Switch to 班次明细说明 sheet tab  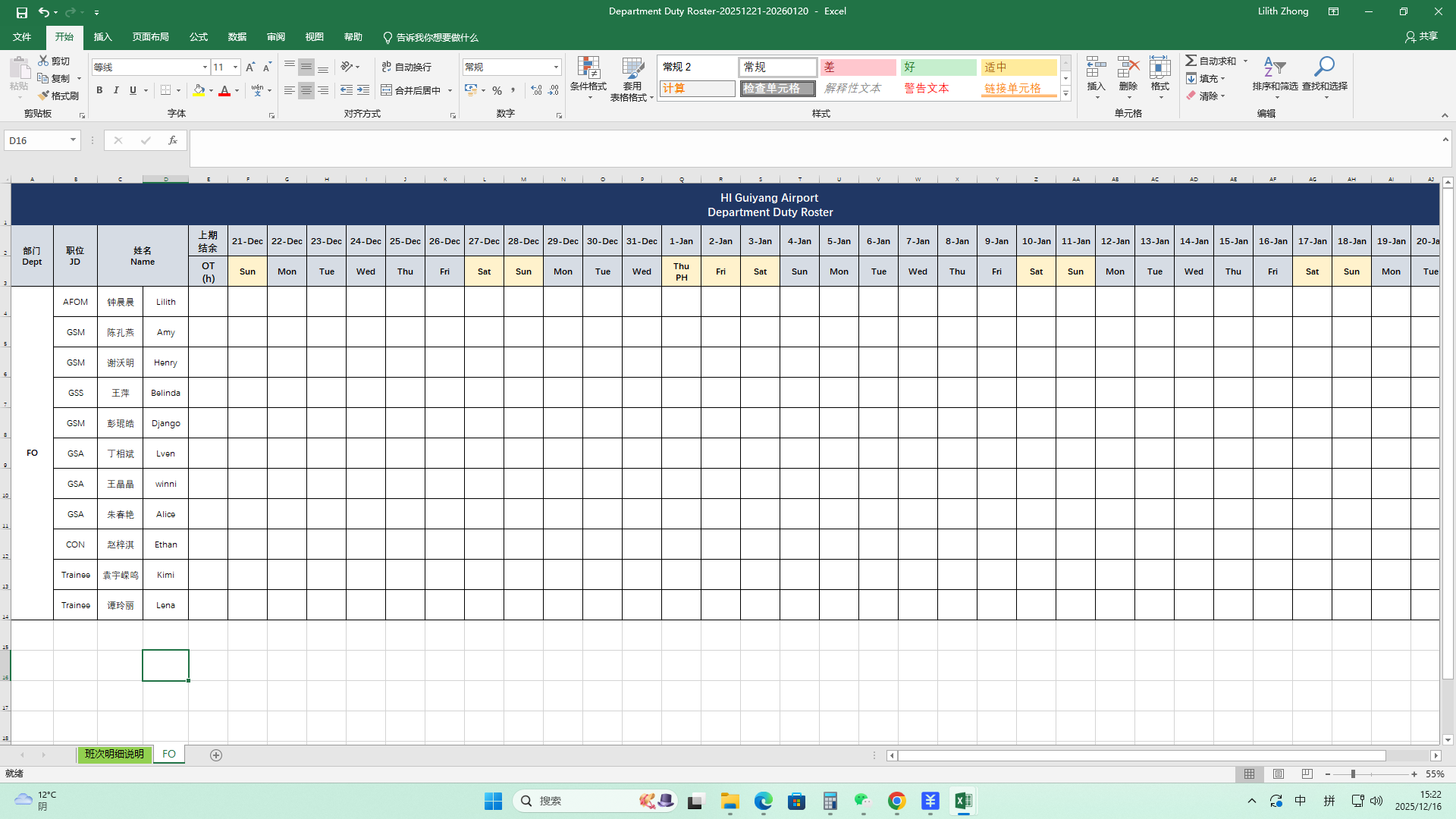click(114, 754)
